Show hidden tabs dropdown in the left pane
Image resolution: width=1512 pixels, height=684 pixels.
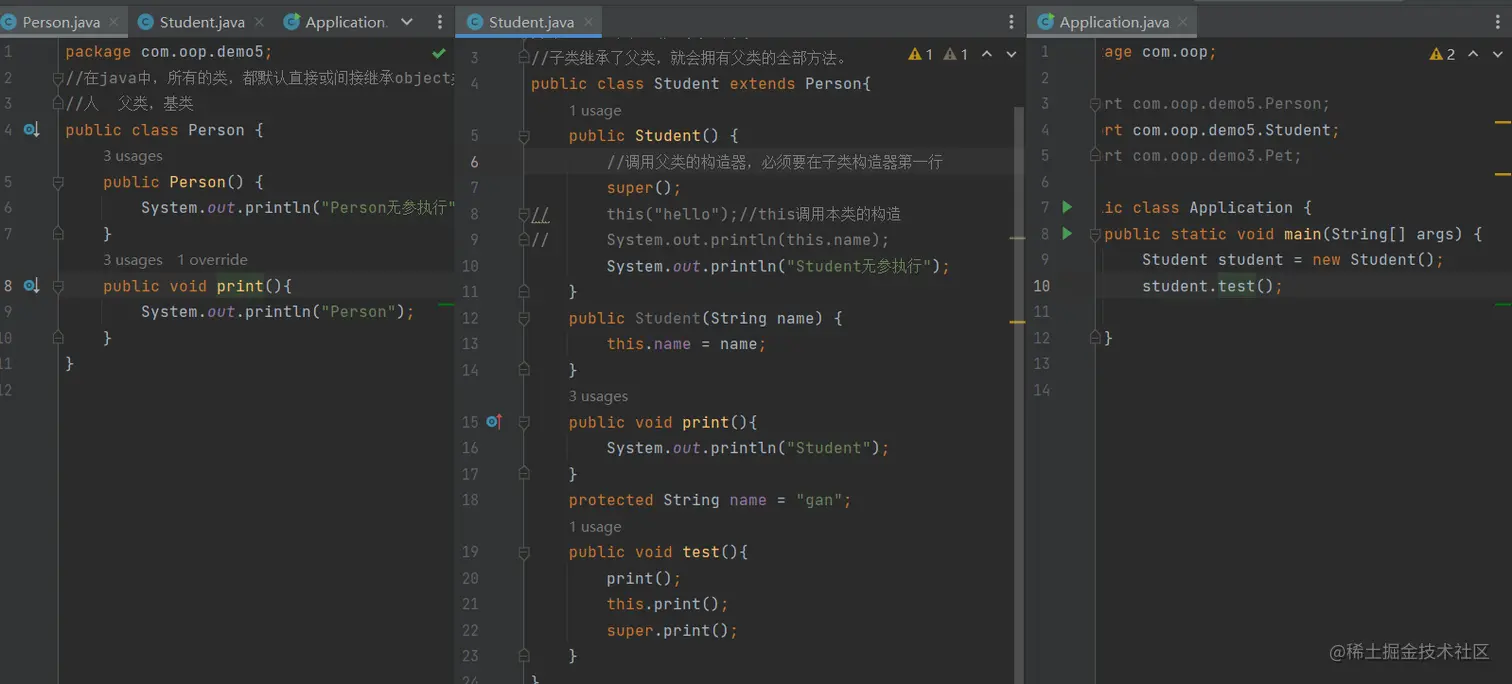click(x=406, y=22)
